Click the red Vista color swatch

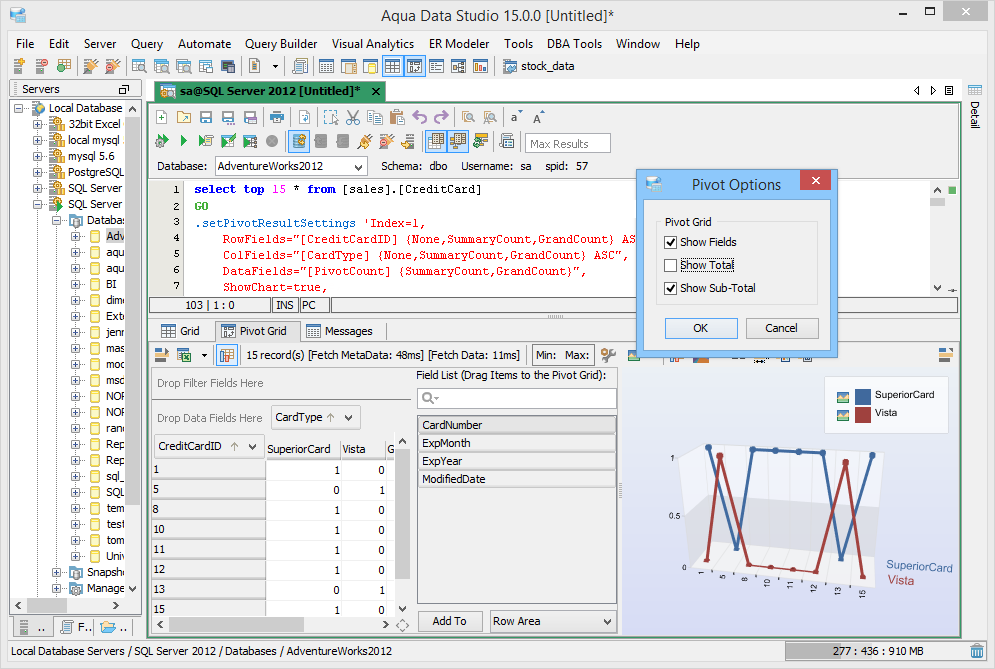[x=862, y=415]
